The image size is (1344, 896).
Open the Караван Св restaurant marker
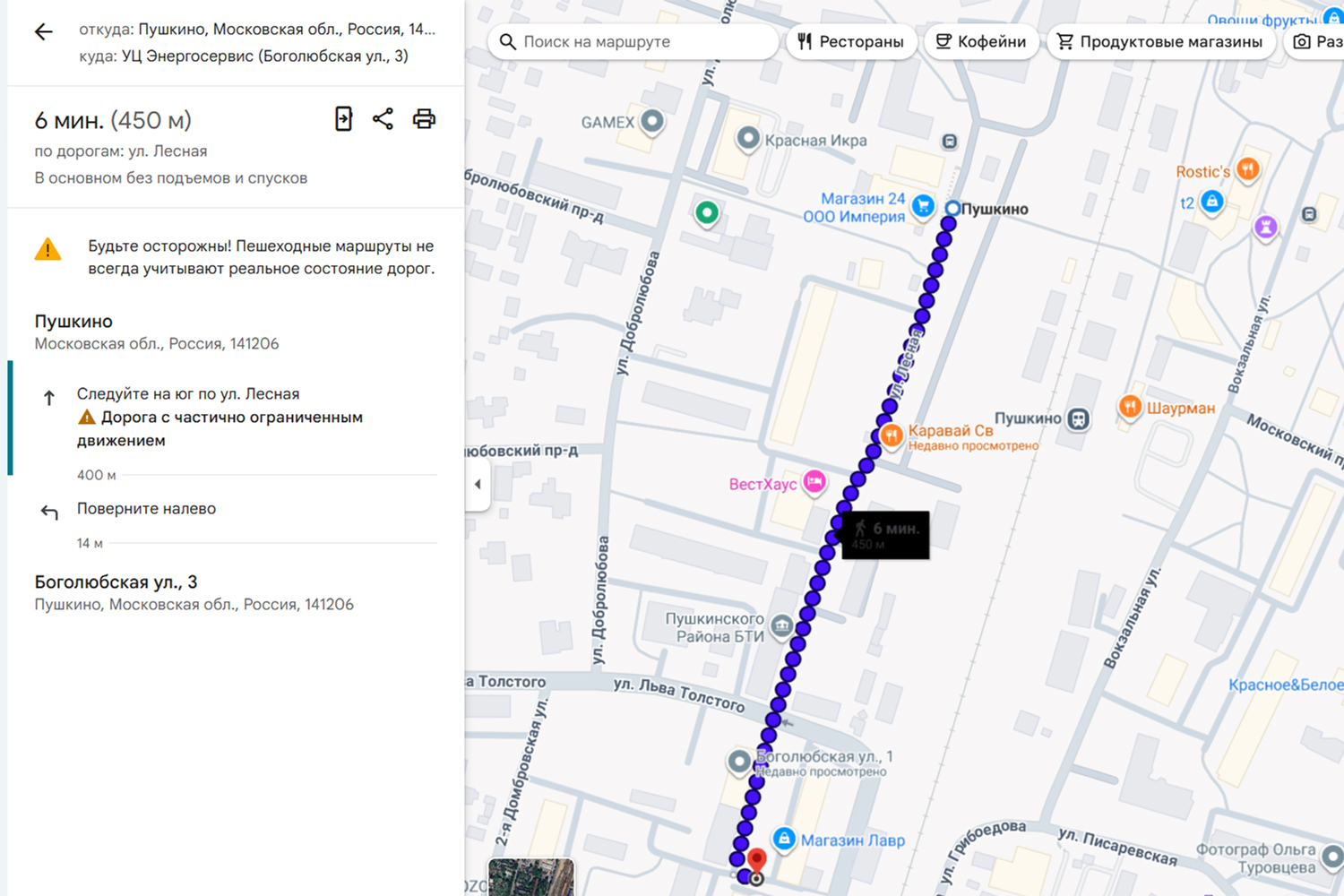(892, 435)
